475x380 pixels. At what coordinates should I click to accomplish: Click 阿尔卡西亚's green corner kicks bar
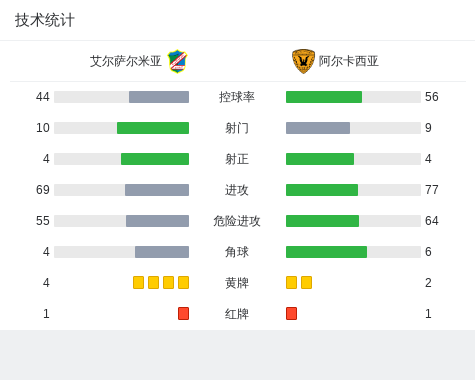tap(327, 252)
